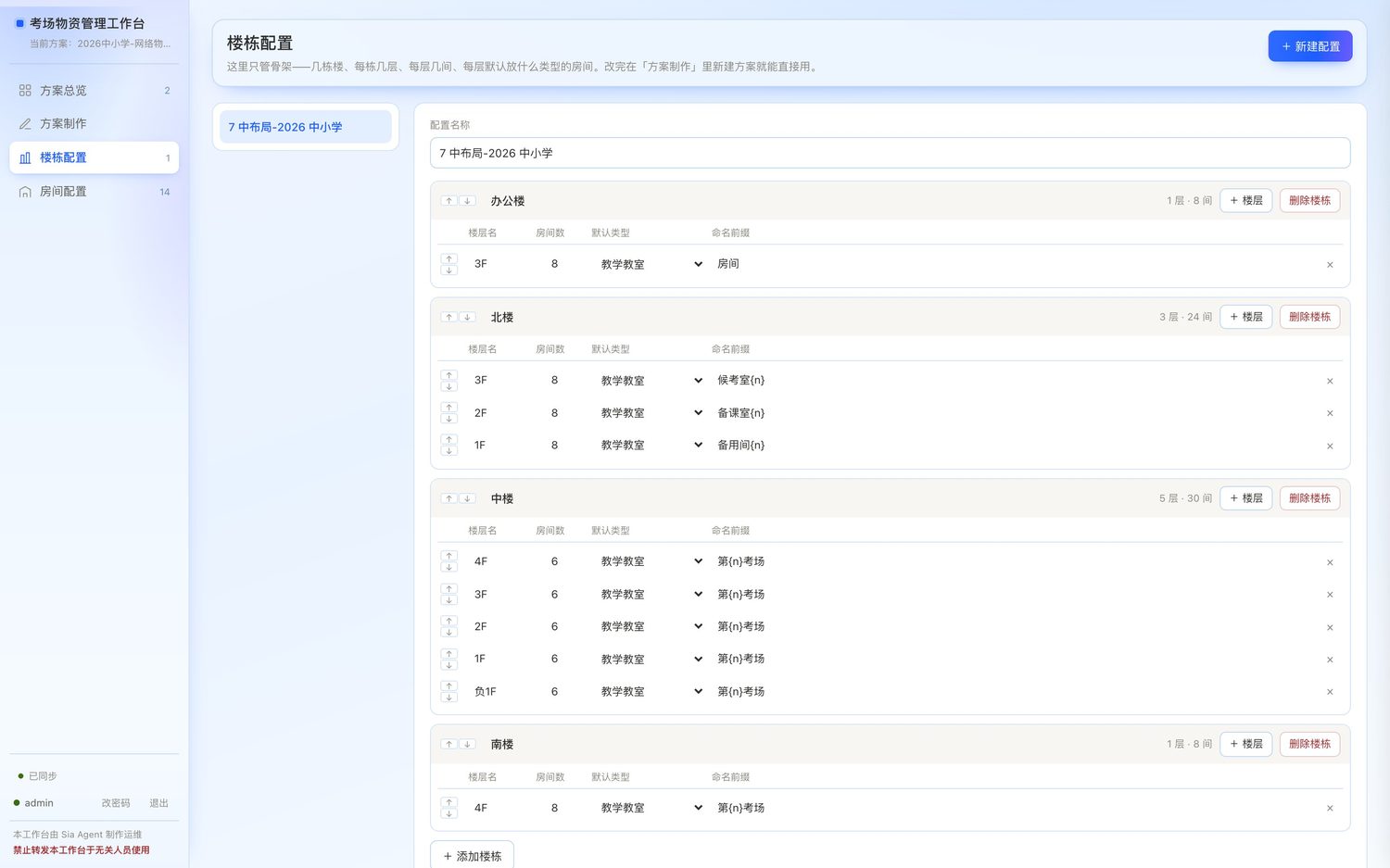
Task: Open 房间配置 in the sidebar
Action: [94, 192]
